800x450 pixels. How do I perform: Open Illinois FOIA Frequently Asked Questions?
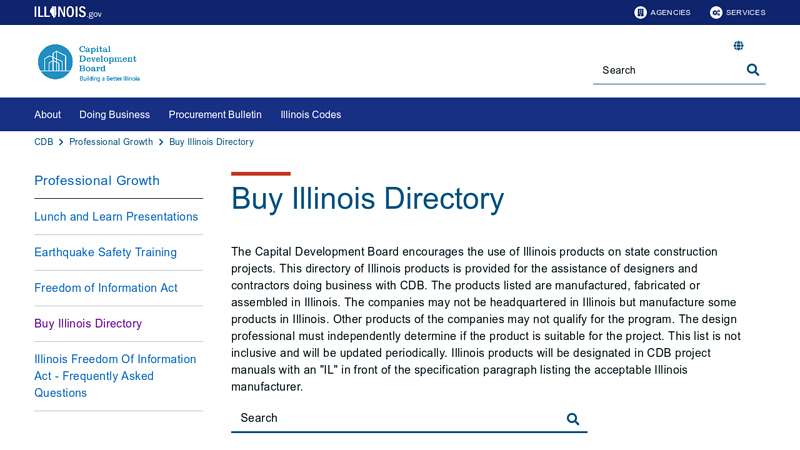pos(115,376)
